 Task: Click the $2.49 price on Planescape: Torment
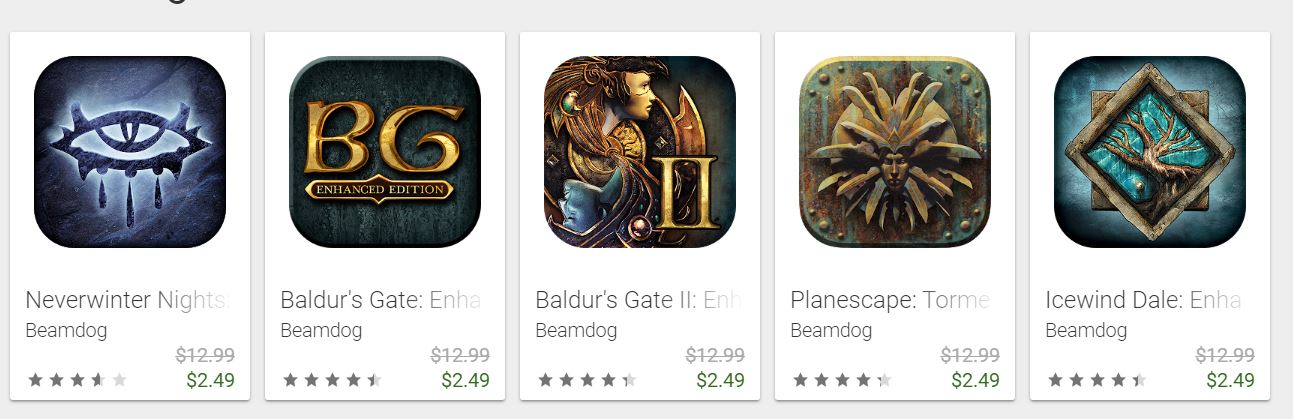point(976,380)
